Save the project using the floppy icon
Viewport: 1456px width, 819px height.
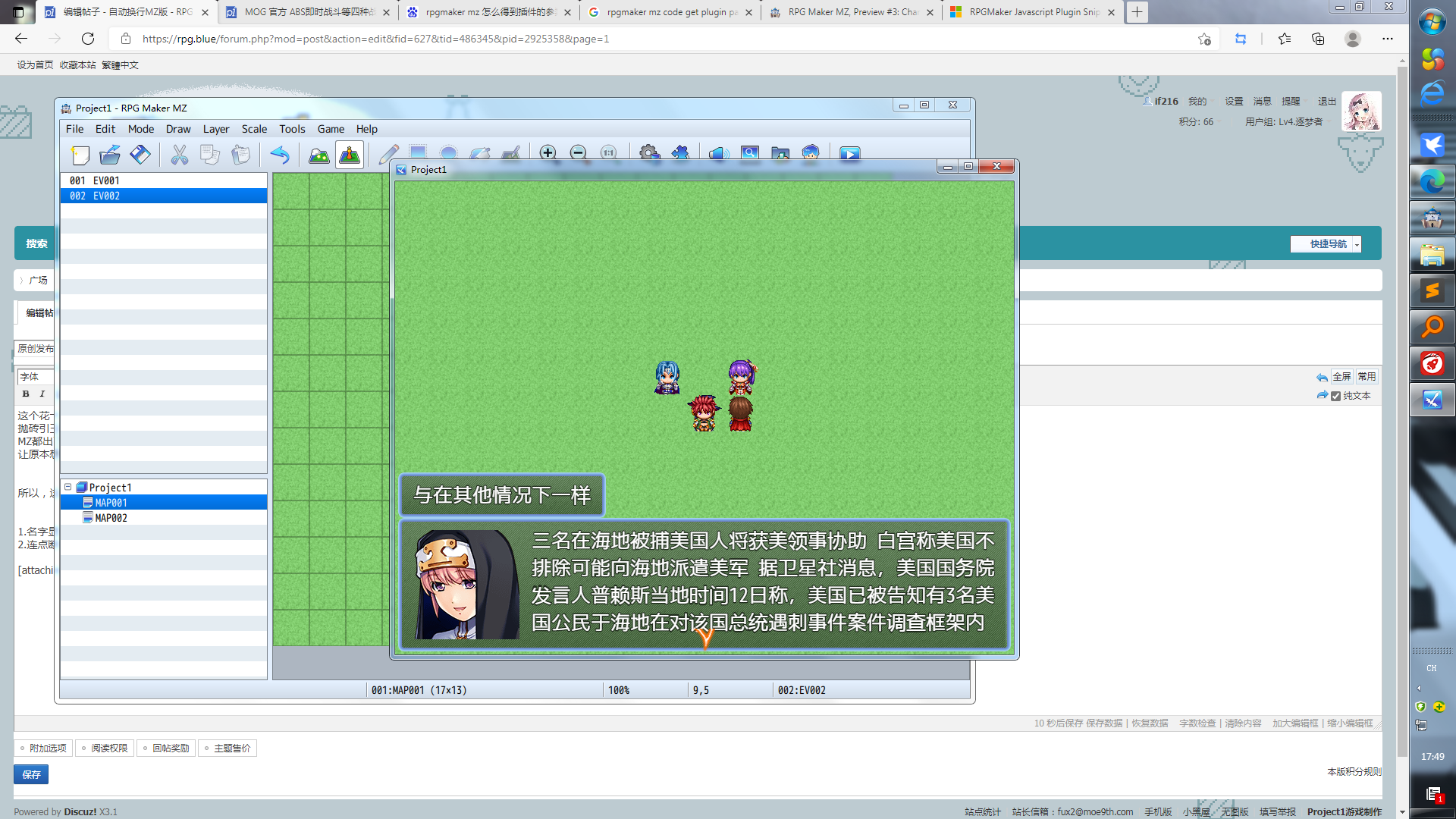(x=140, y=155)
